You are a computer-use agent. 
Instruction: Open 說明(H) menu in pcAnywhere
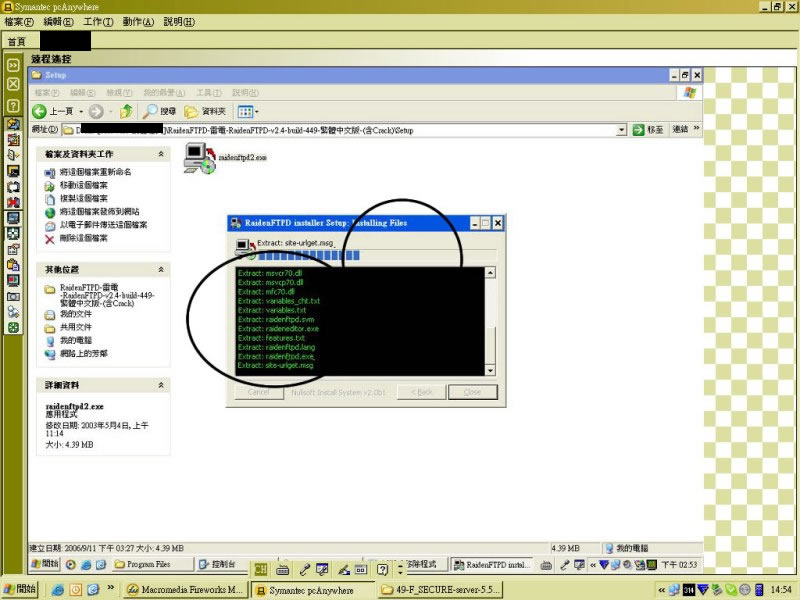tap(179, 21)
